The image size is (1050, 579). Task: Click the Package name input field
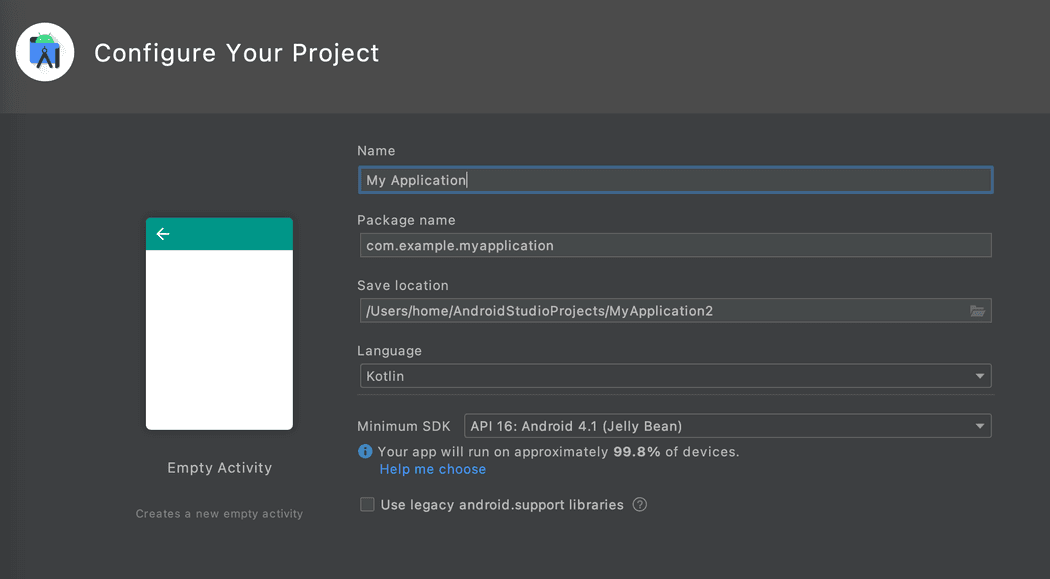tap(675, 245)
